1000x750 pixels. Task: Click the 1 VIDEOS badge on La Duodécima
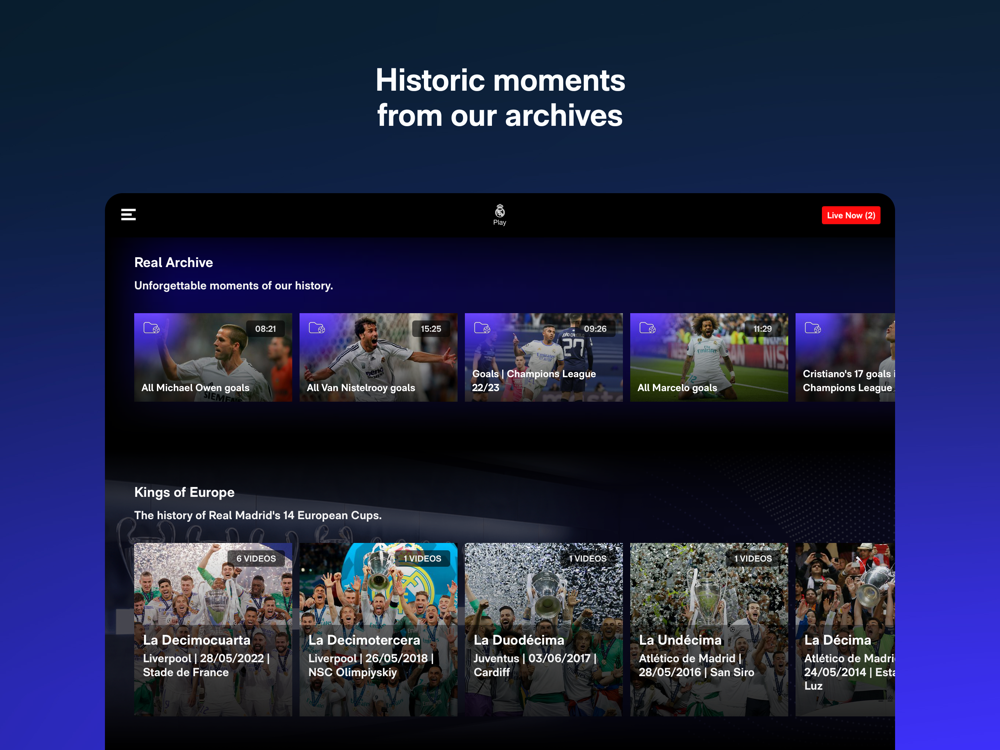tap(587, 558)
